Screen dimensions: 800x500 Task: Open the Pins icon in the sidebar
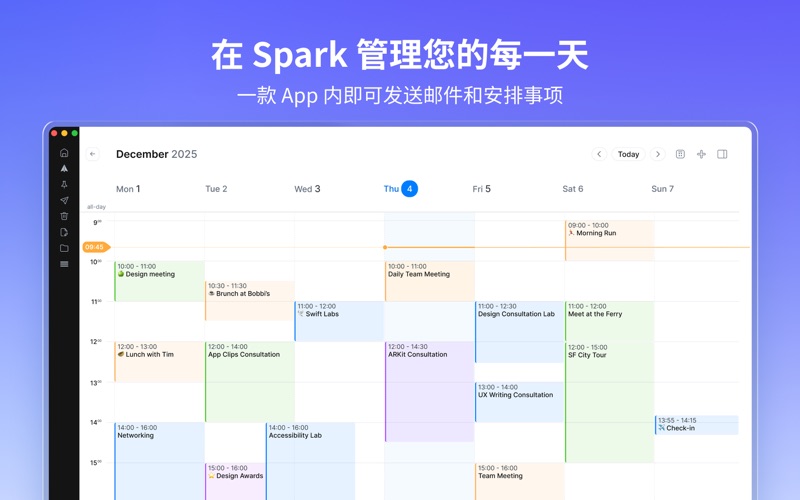[64, 184]
